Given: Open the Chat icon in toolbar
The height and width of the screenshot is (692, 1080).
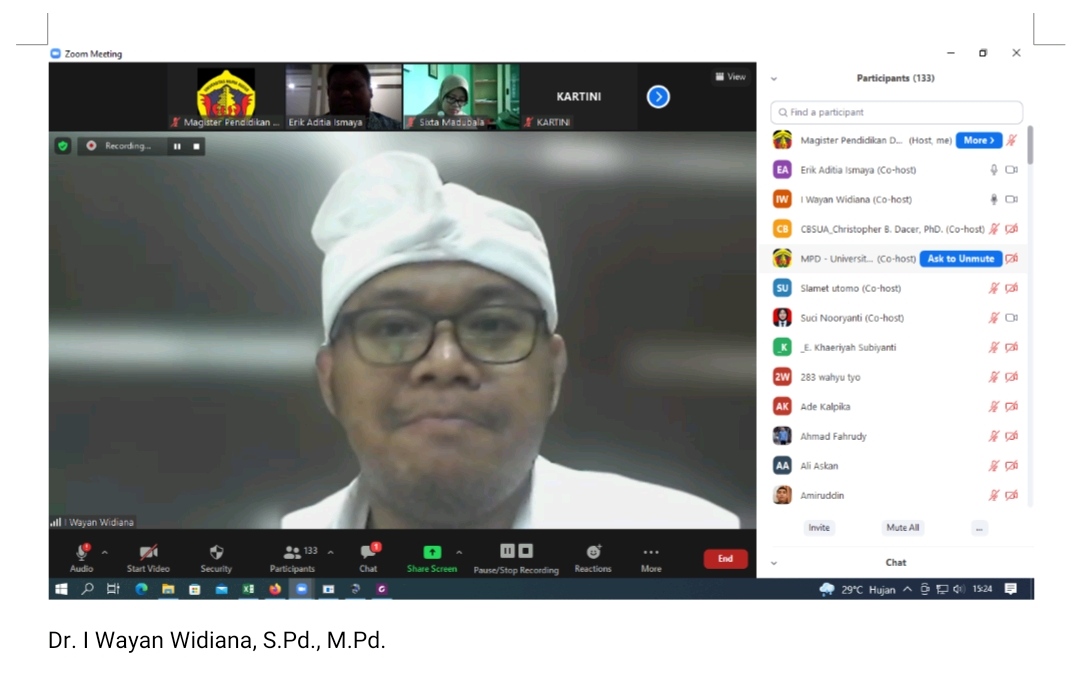Looking at the screenshot, I should pos(368,552).
